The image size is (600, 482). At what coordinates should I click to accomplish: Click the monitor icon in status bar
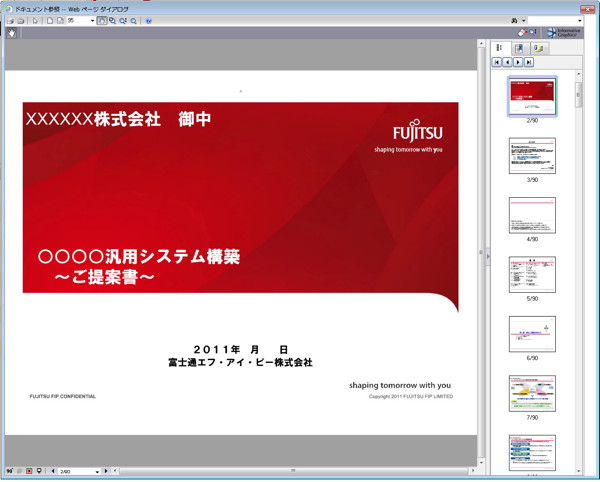[x=39, y=471]
